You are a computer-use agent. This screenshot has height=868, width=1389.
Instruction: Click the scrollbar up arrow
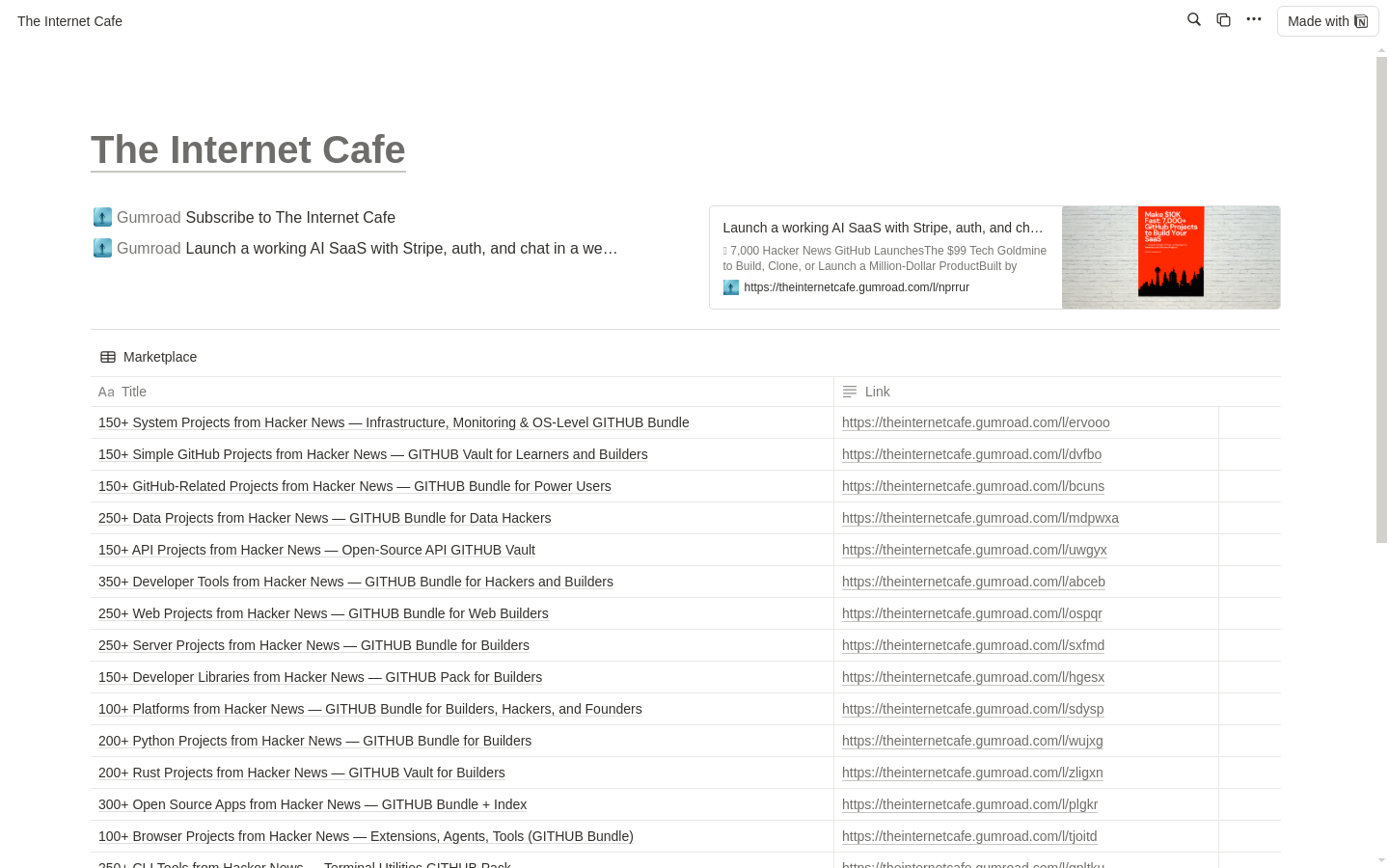coord(1381,49)
